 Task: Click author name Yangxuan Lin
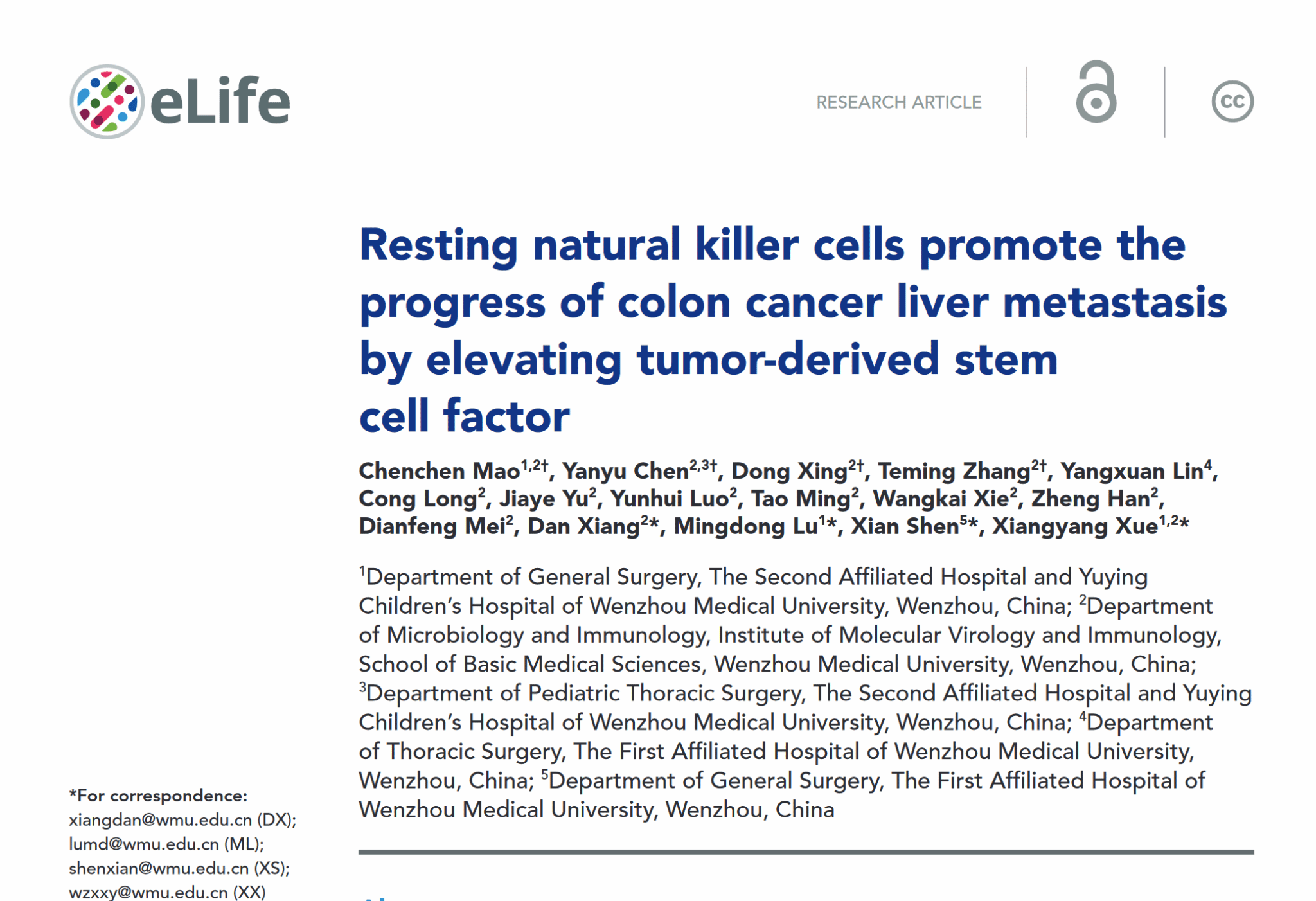(x=1131, y=471)
